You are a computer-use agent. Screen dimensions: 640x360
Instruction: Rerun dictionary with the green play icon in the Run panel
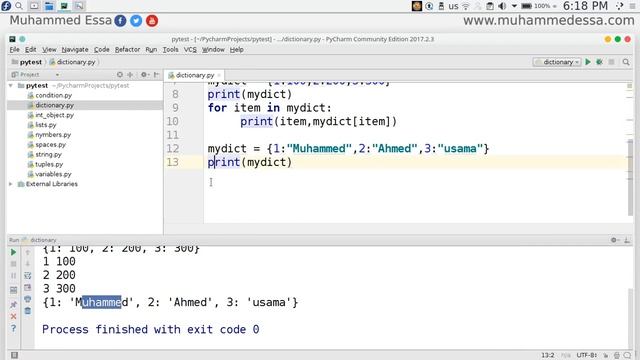pos(13,252)
